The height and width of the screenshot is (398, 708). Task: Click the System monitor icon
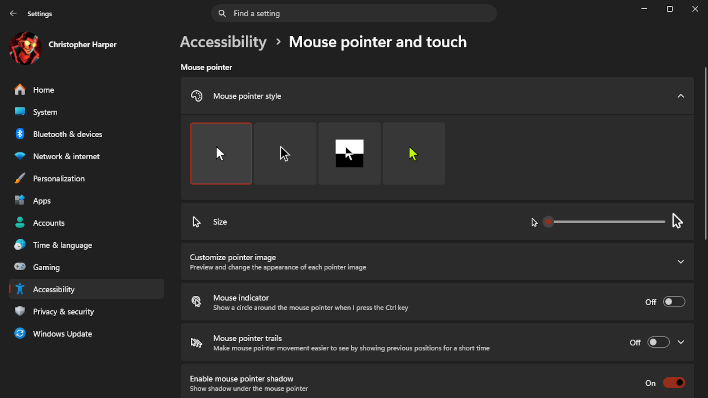tap(20, 112)
